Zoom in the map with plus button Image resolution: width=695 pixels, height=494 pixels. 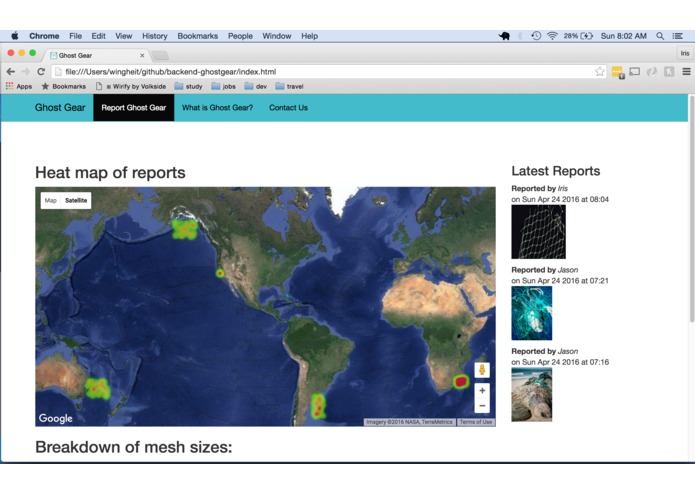(482, 390)
